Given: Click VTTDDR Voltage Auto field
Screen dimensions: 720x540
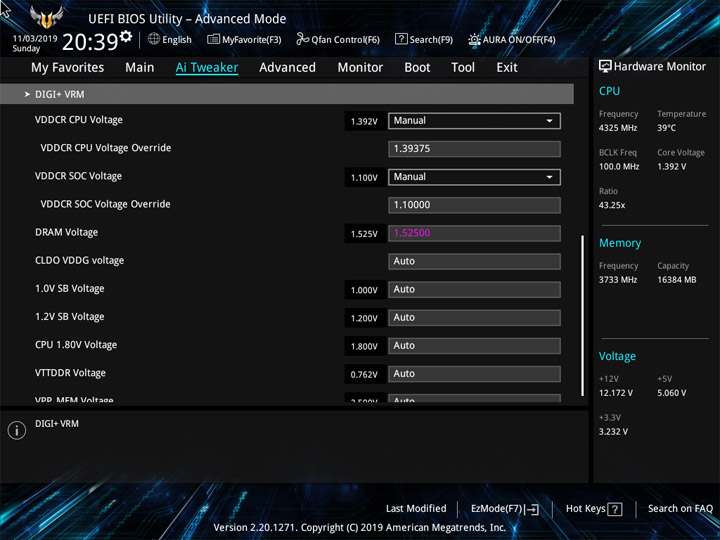Looking at the screenshot, I should coord(474,374).
